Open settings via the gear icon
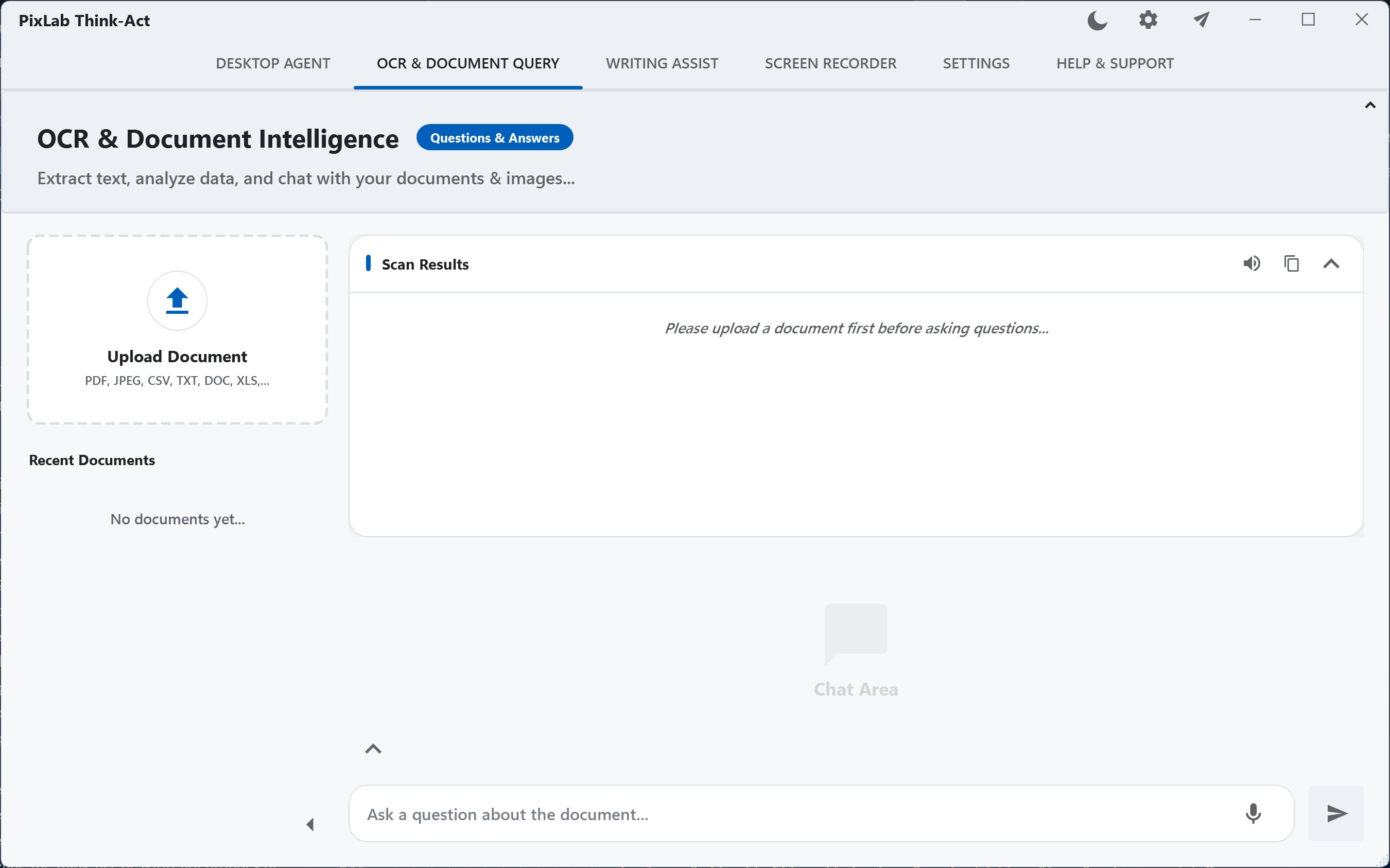Image resolution: width=1390 pixels, height=868 pixels. click(1148, 20)
